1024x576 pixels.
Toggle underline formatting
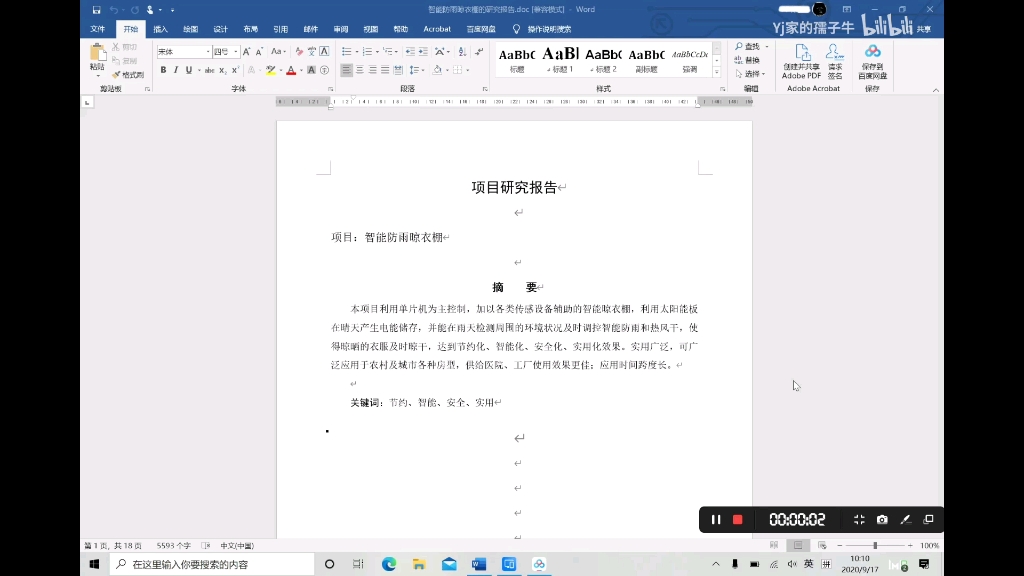tap(189, 70)
